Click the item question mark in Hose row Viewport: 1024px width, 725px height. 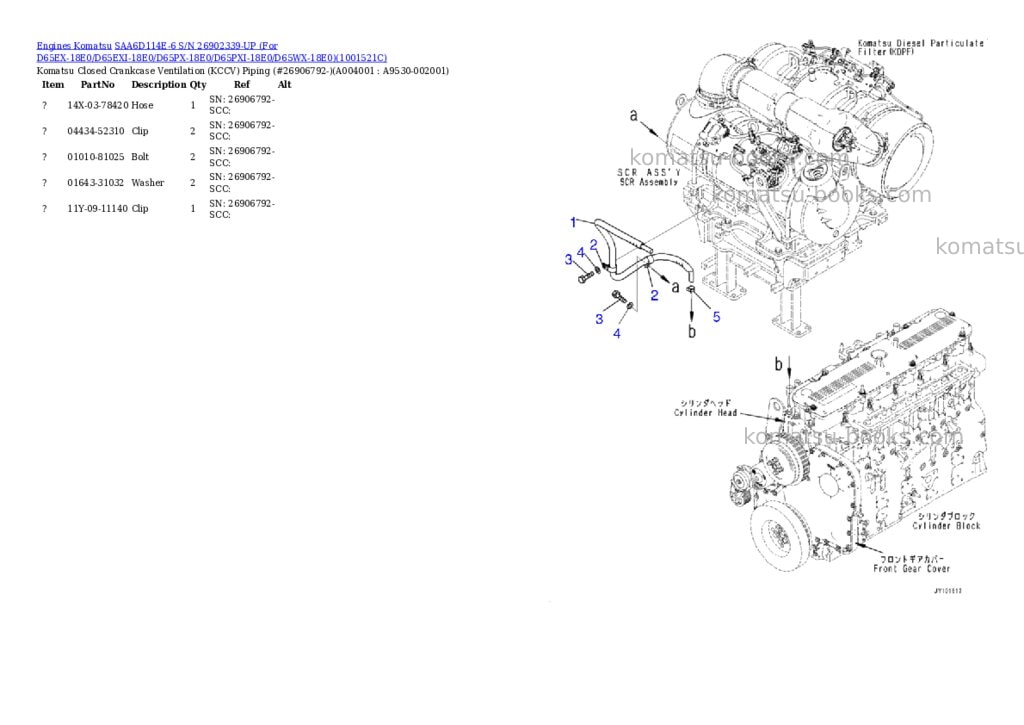pos(44,105)
